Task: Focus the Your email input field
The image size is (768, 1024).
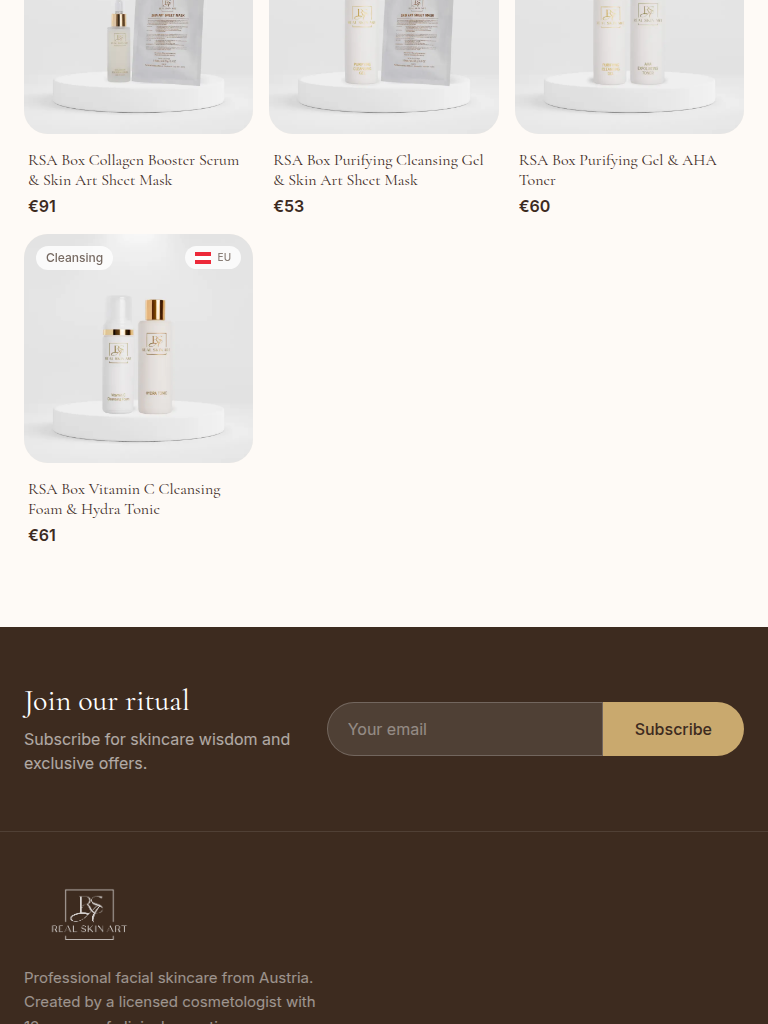Action: point(465,729)
